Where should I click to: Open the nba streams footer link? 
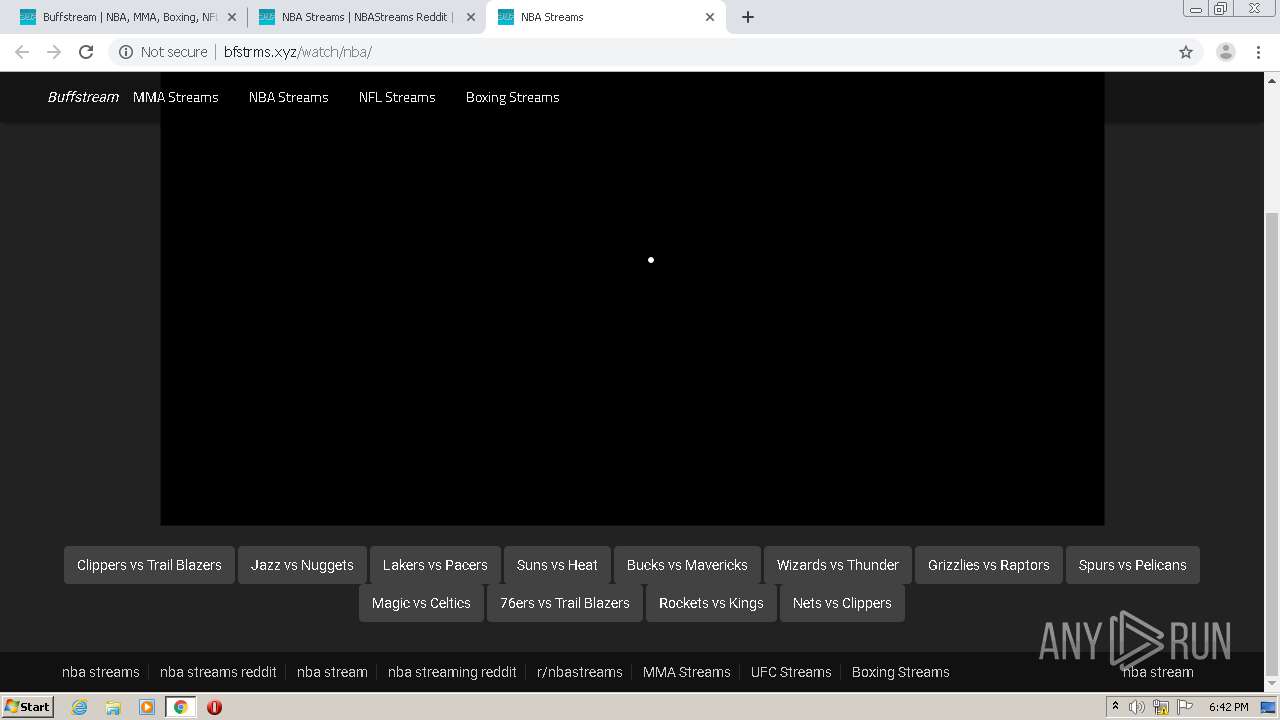pos(101,672)
